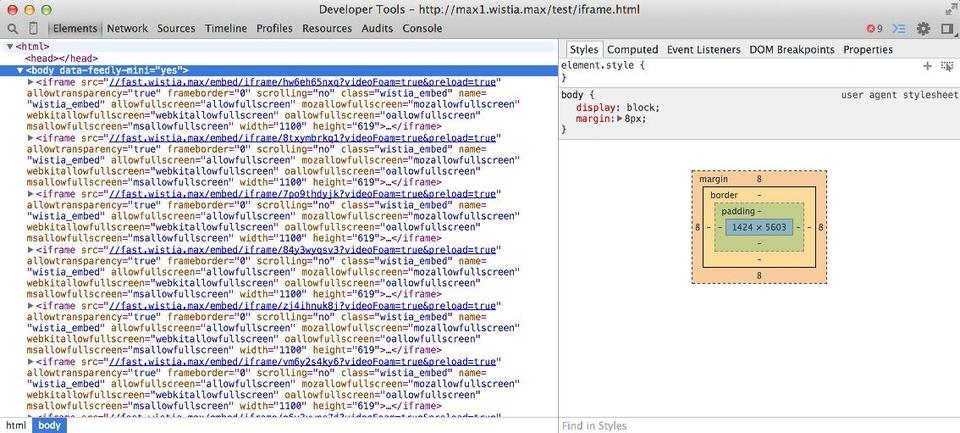Switch to the Audits panel
Image resolution: width=960 pixels, height=433 pixels.
point(377,28)
